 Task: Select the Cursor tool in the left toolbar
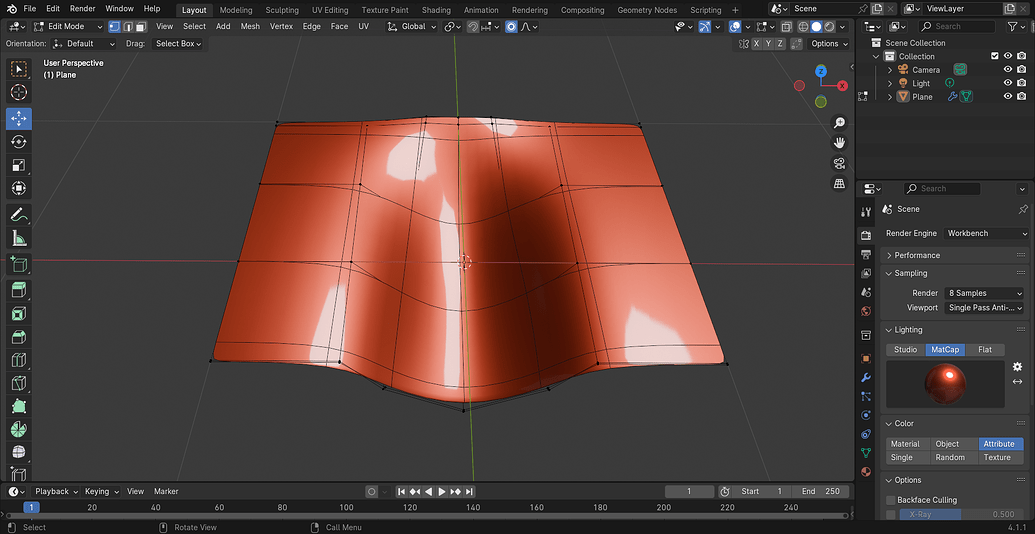point(19,92)
